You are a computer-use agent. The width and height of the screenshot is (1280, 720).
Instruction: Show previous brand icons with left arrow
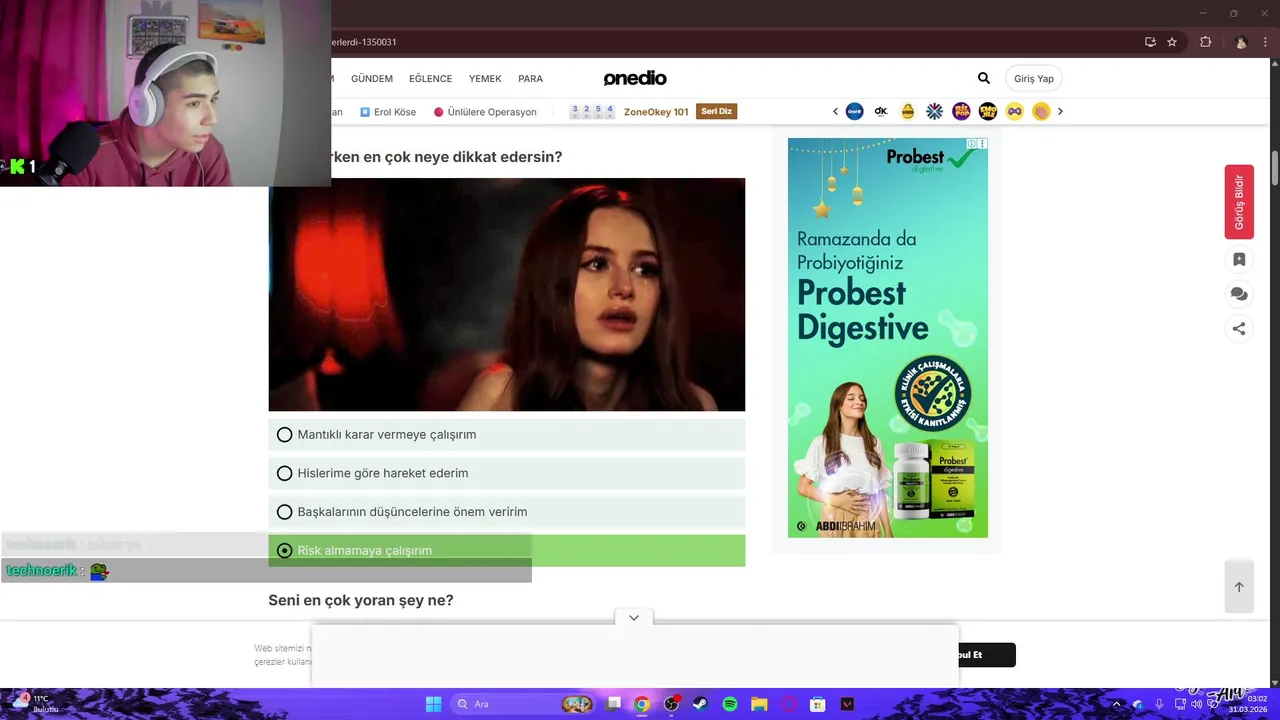coord(835,111)
